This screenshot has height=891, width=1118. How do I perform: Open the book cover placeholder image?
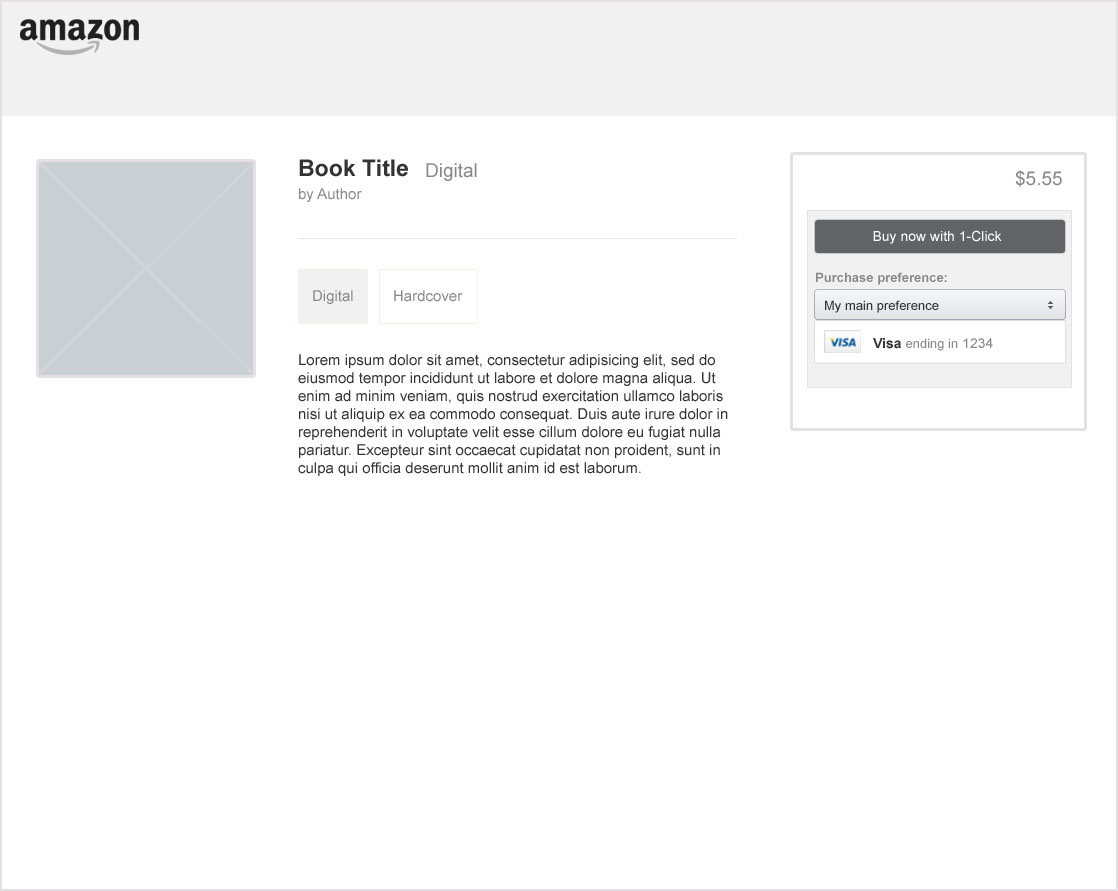[146, 268]
